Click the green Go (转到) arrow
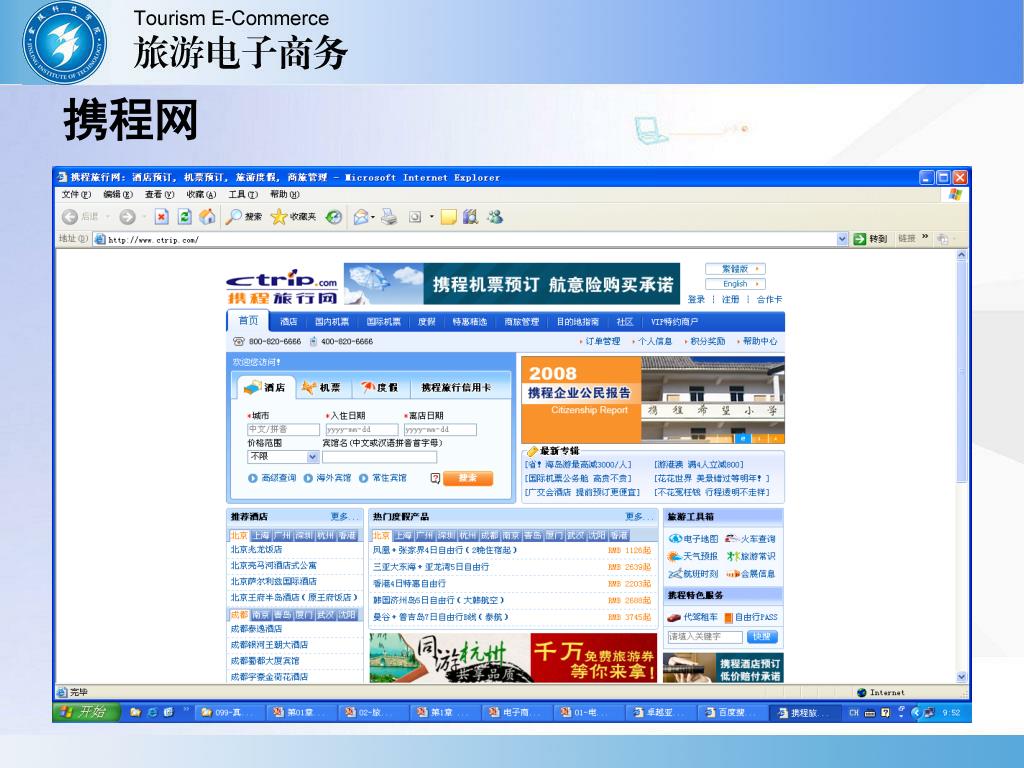Viewport: 1024px width, 768px height. point(860,239)
